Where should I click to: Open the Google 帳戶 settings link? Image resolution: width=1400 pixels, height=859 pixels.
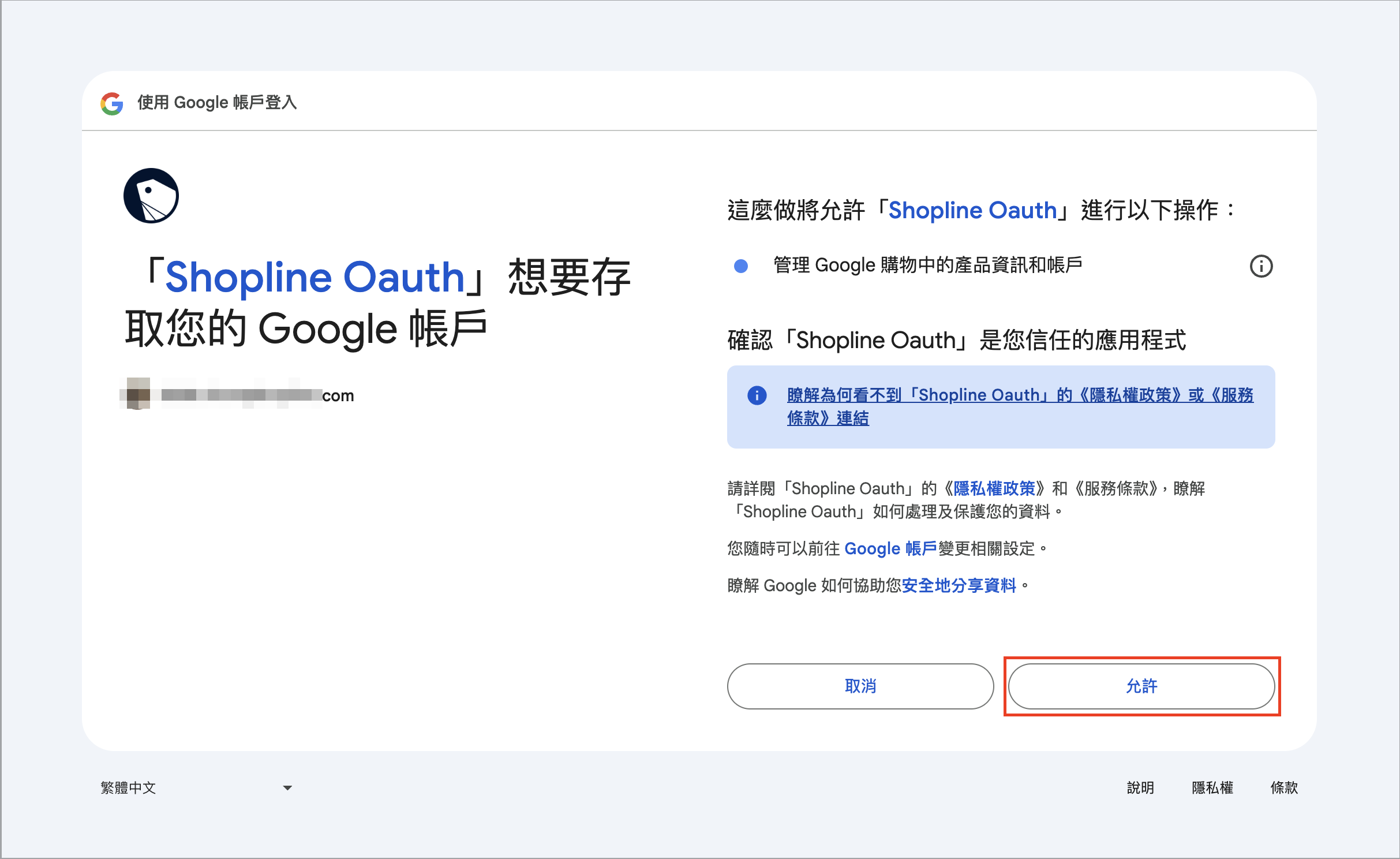point(890,548)
